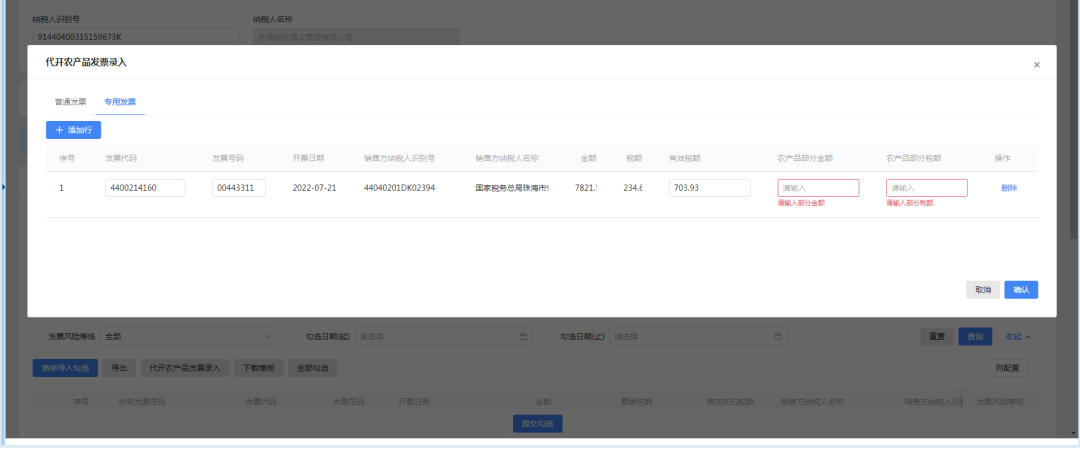Collapse filters with 收起
1080x449 pixels.
1019,337
